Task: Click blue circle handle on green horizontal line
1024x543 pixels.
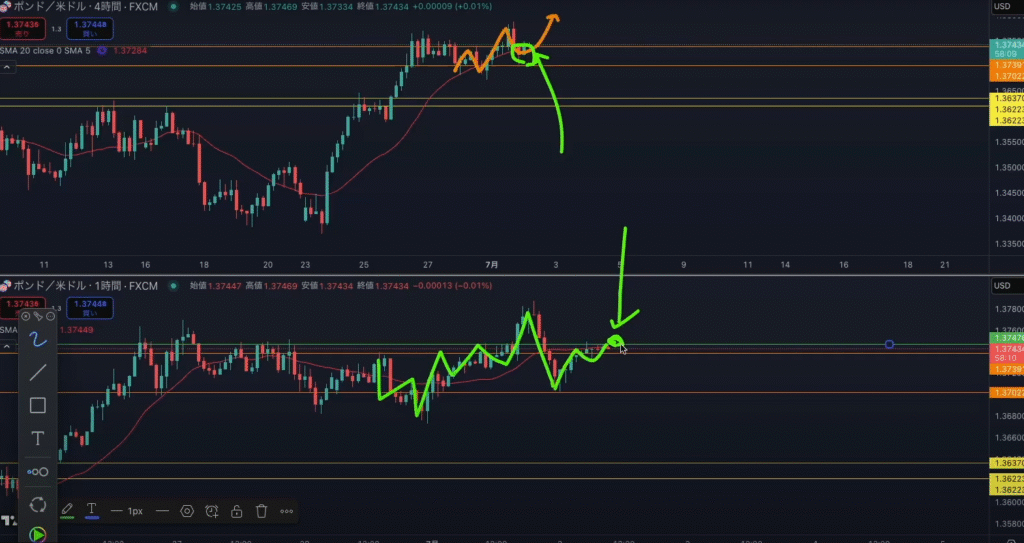Action: (889, 344)
